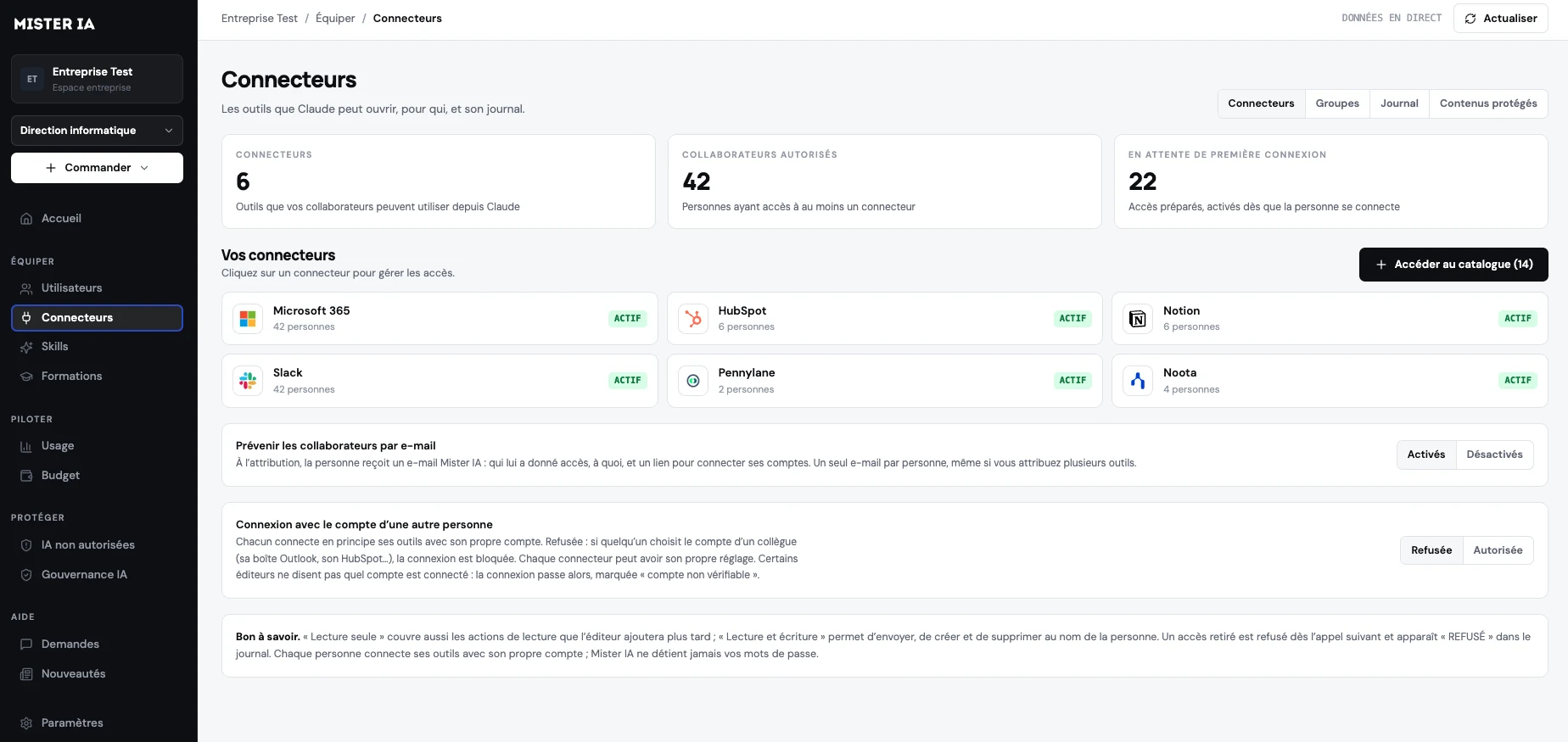Switch to the Journal tab
This screenshot has height=742, width=1568.
click(1399, 103)
